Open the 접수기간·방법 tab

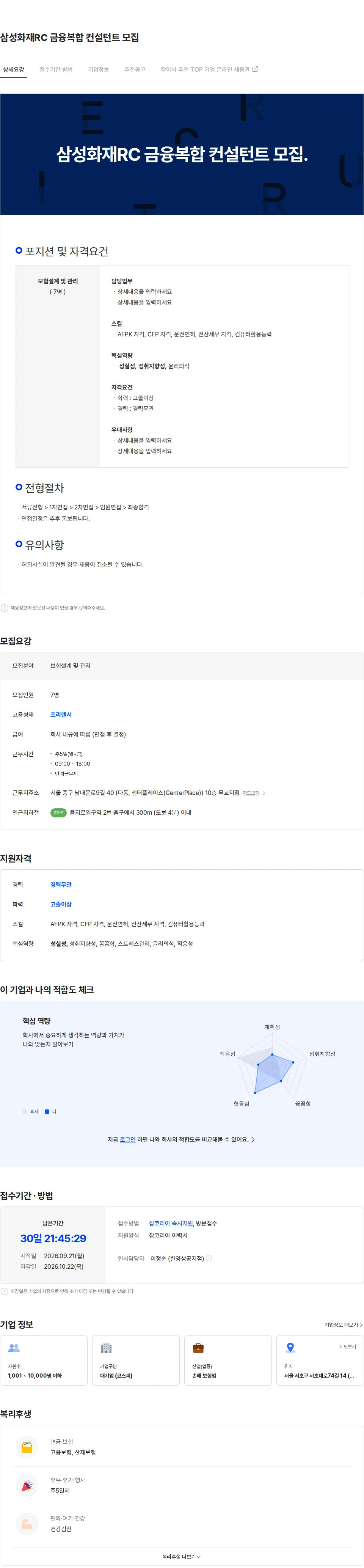[56, 69]
